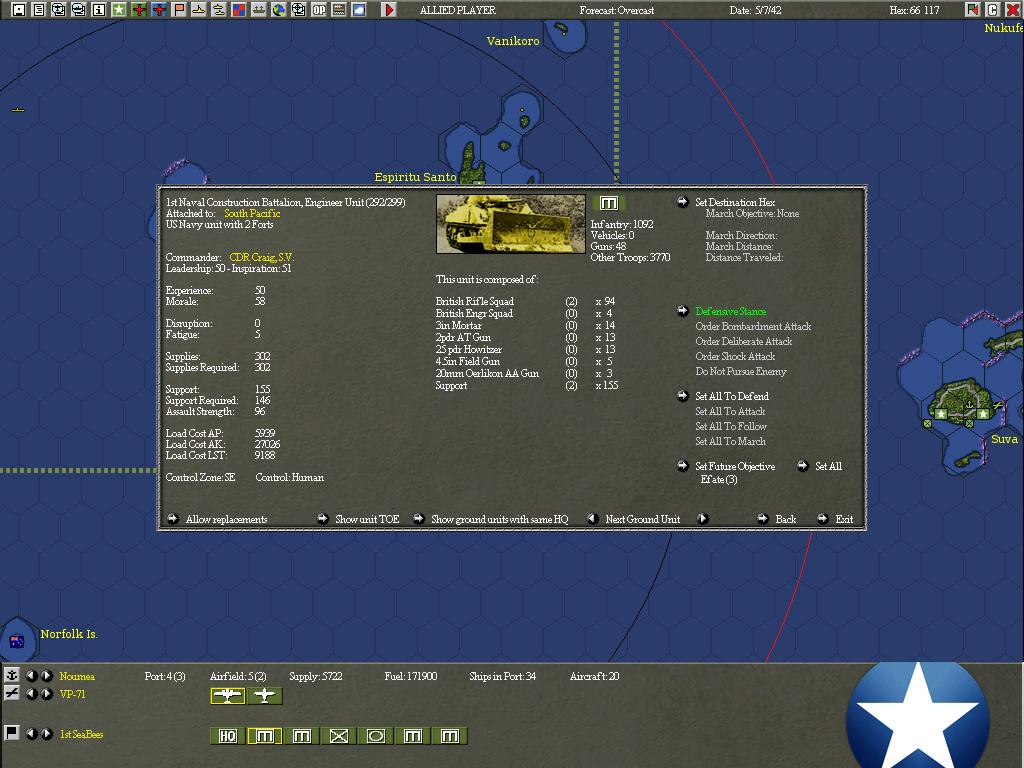The height and width of the screenshot is (768, 1024).
Task: Click the save-game disk icon in top toolbar
Action: [x=19, y=10]
